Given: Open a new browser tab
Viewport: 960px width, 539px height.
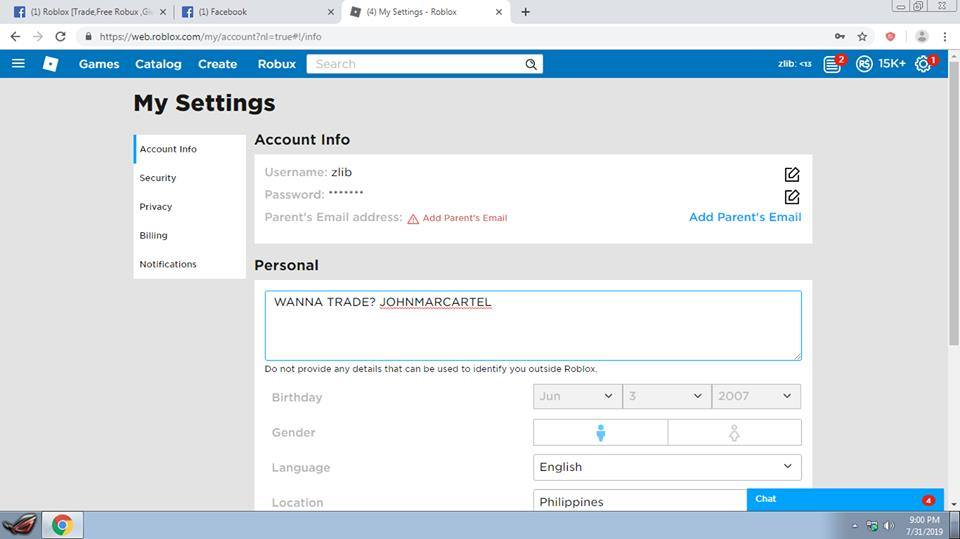Looking at the screenshot, I should (x=525, y=12).
